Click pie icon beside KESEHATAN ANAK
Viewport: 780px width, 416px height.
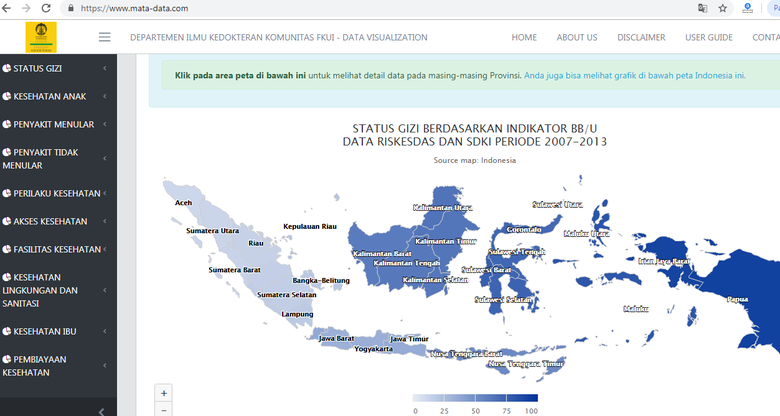click(6, 96)
